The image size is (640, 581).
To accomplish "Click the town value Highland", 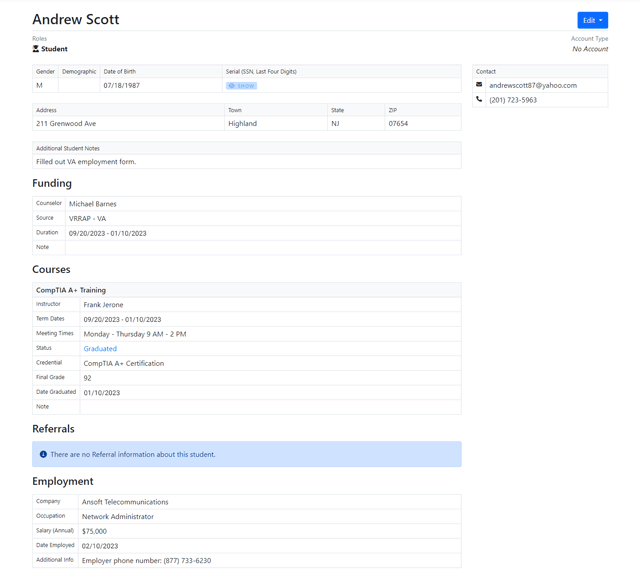I will 242,123.
